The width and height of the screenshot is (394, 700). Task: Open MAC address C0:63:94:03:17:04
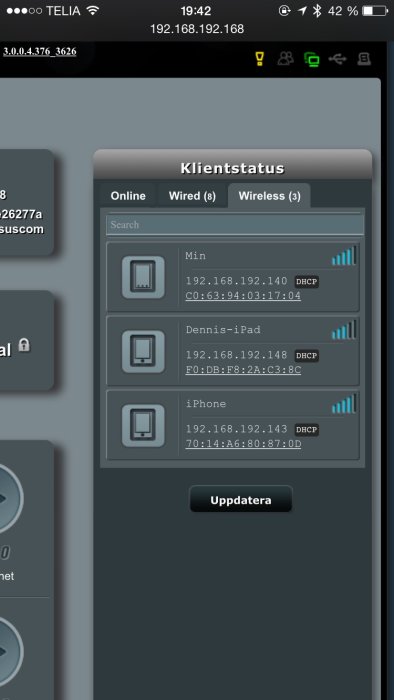point(243,296)
